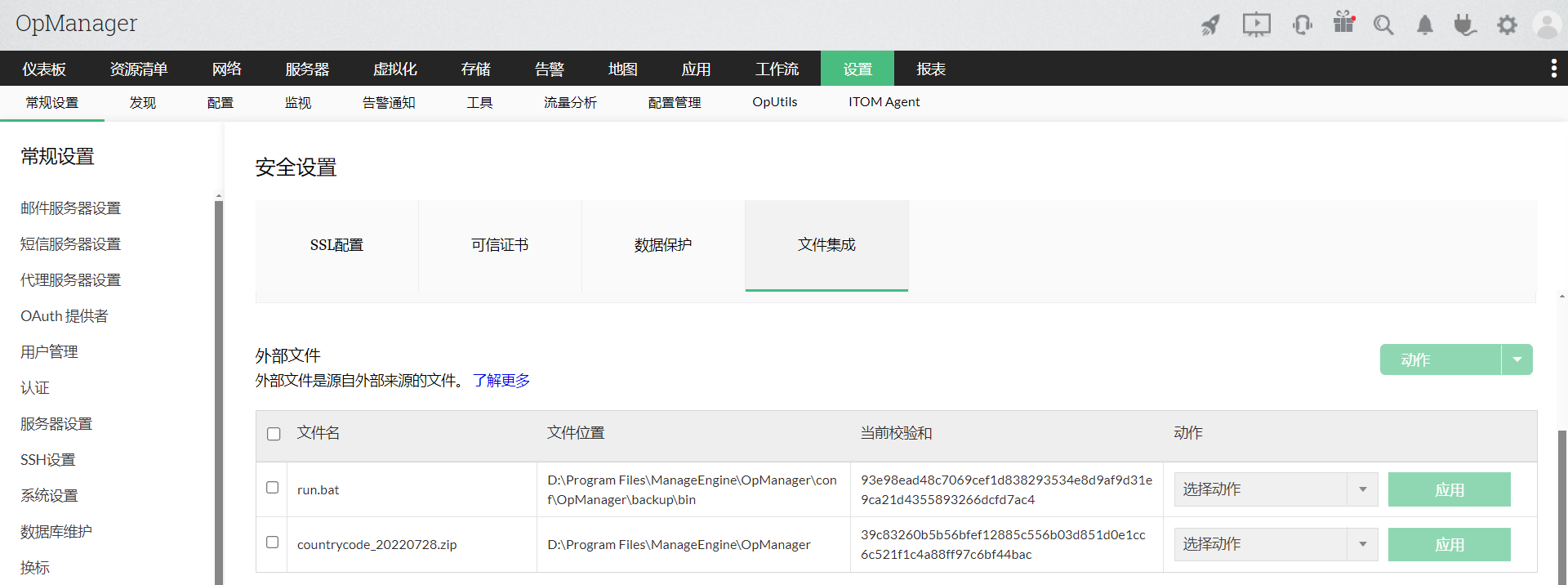Viewport: 1568px width, 585px height.
Task: Open SSH设置 in sidebar
Action: click(x=48, y=460)
